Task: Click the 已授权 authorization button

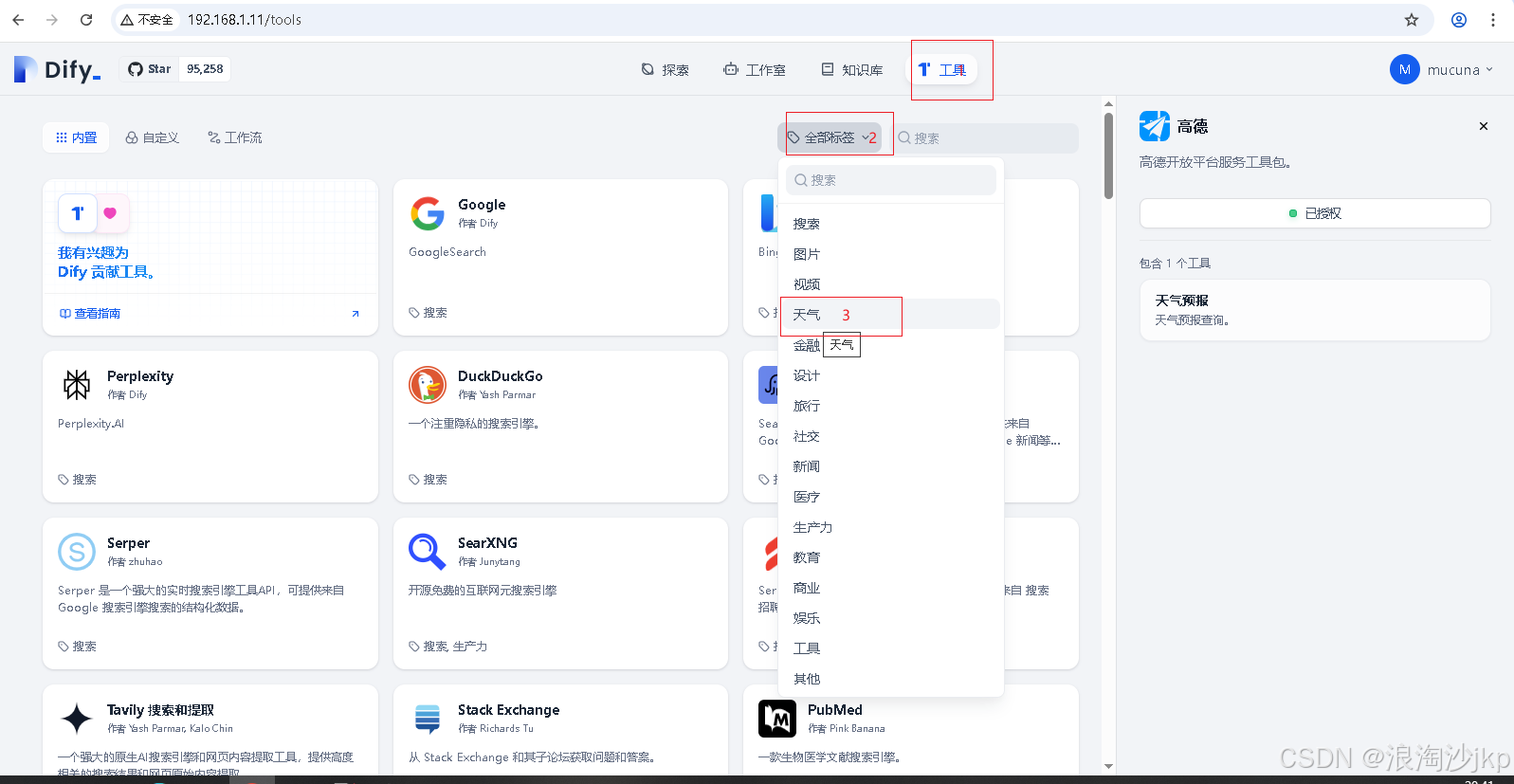Action: pyautogui.click(x=1315, y=213)
